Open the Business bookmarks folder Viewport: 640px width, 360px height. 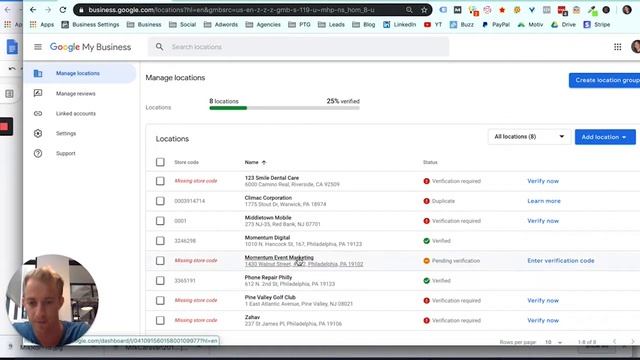point(144,24)
